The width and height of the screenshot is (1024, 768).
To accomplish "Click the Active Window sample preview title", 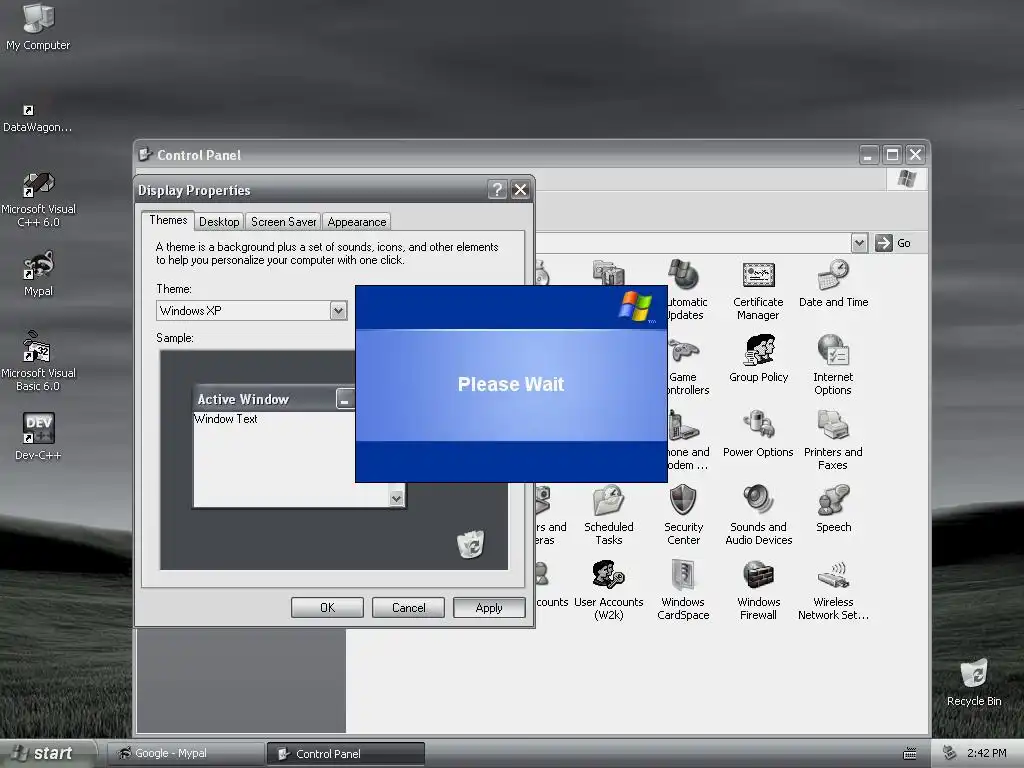I will tap(243, 399).
